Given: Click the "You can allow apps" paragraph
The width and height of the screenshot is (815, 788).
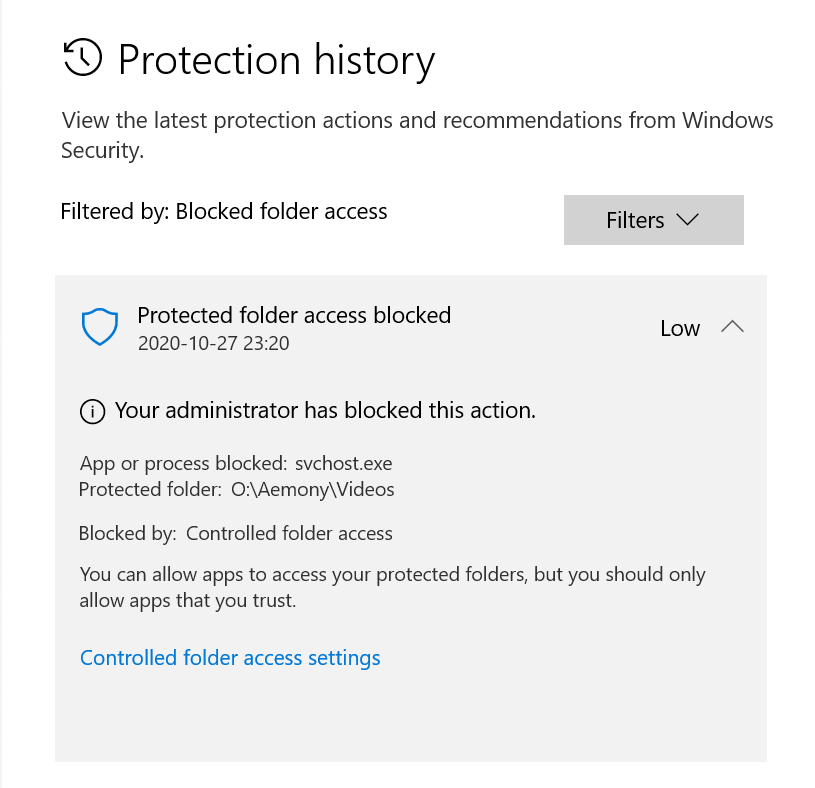Looking at the screenshot, I should [392, 588].
